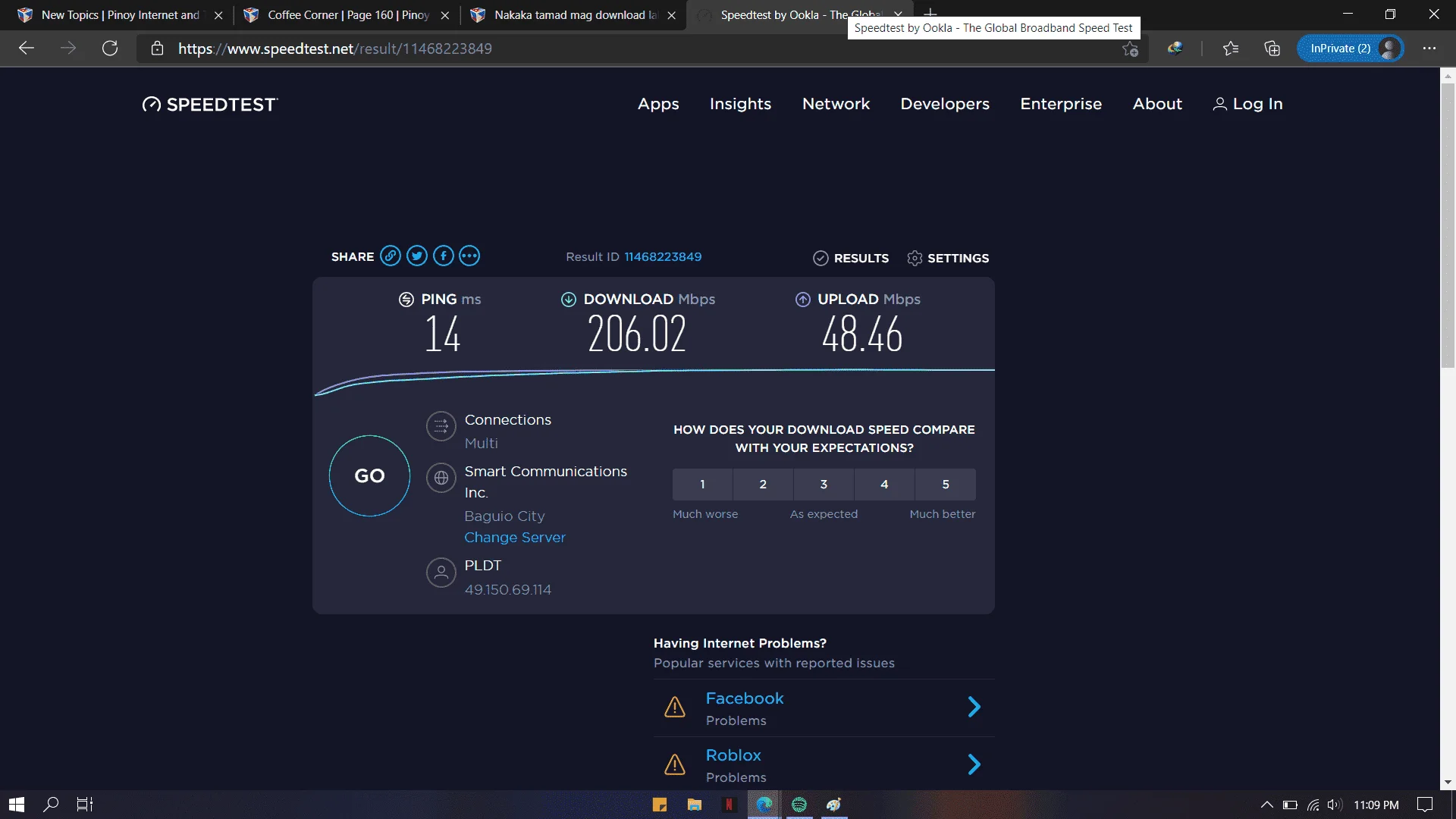
Task: Open the Favorites list icon
Action: [1231, 49]
